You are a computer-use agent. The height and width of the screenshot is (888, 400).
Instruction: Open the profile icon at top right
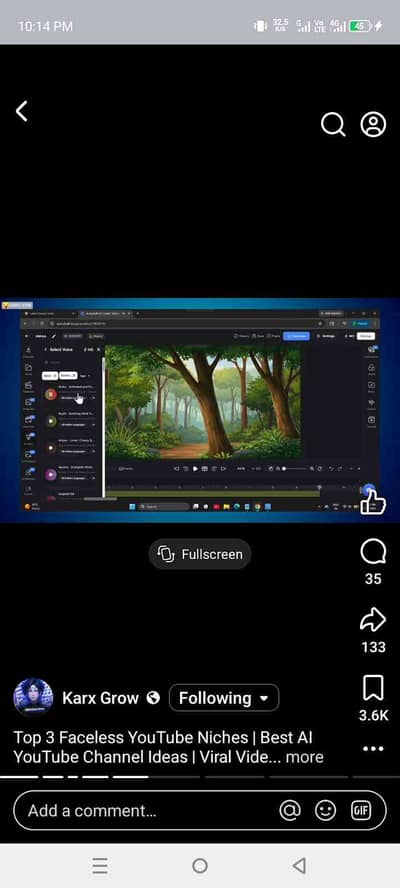(x=373, y=125)
